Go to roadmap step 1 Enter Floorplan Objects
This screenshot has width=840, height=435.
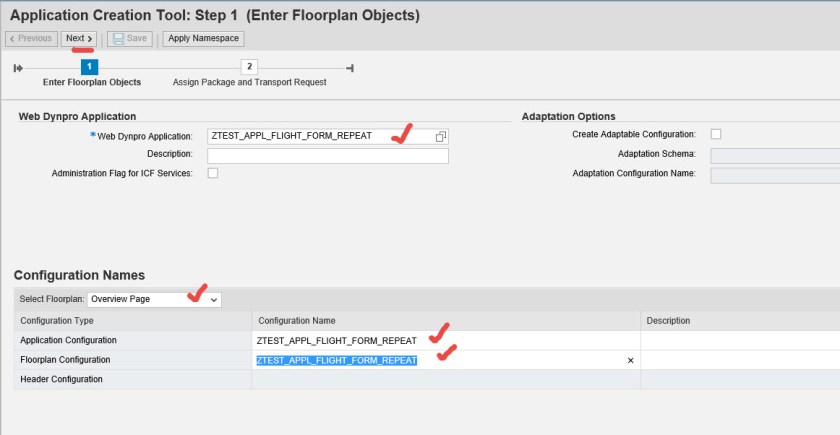click(x=89, y=67)
